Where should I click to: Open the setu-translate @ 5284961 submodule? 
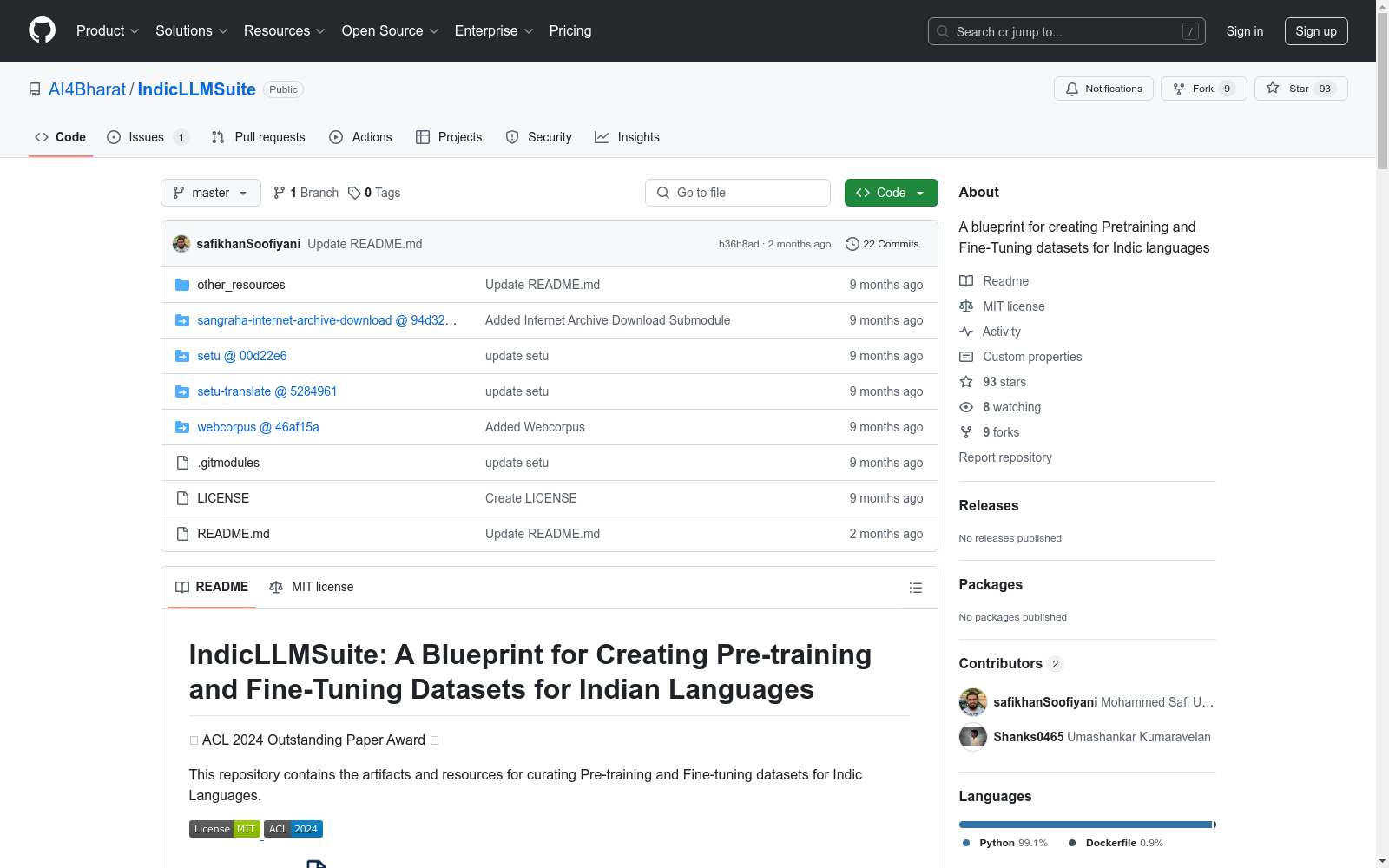click(267, 391)
